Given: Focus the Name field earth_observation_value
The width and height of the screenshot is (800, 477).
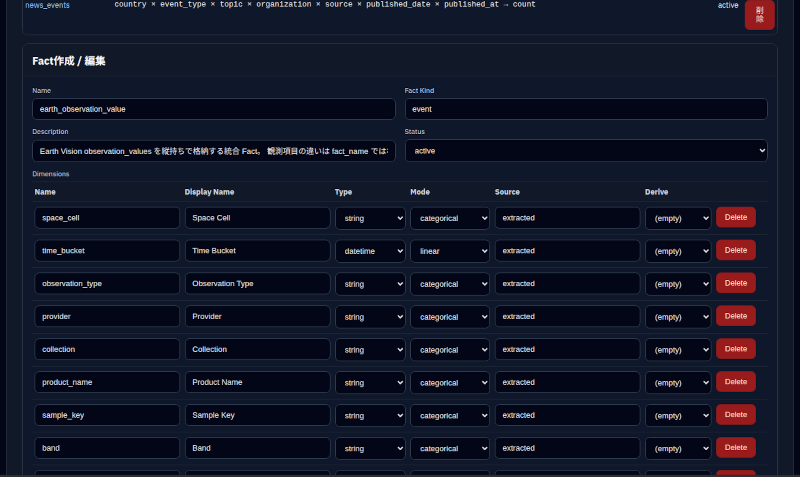Looking at the screenshot, I should click(x=214, y=109).
